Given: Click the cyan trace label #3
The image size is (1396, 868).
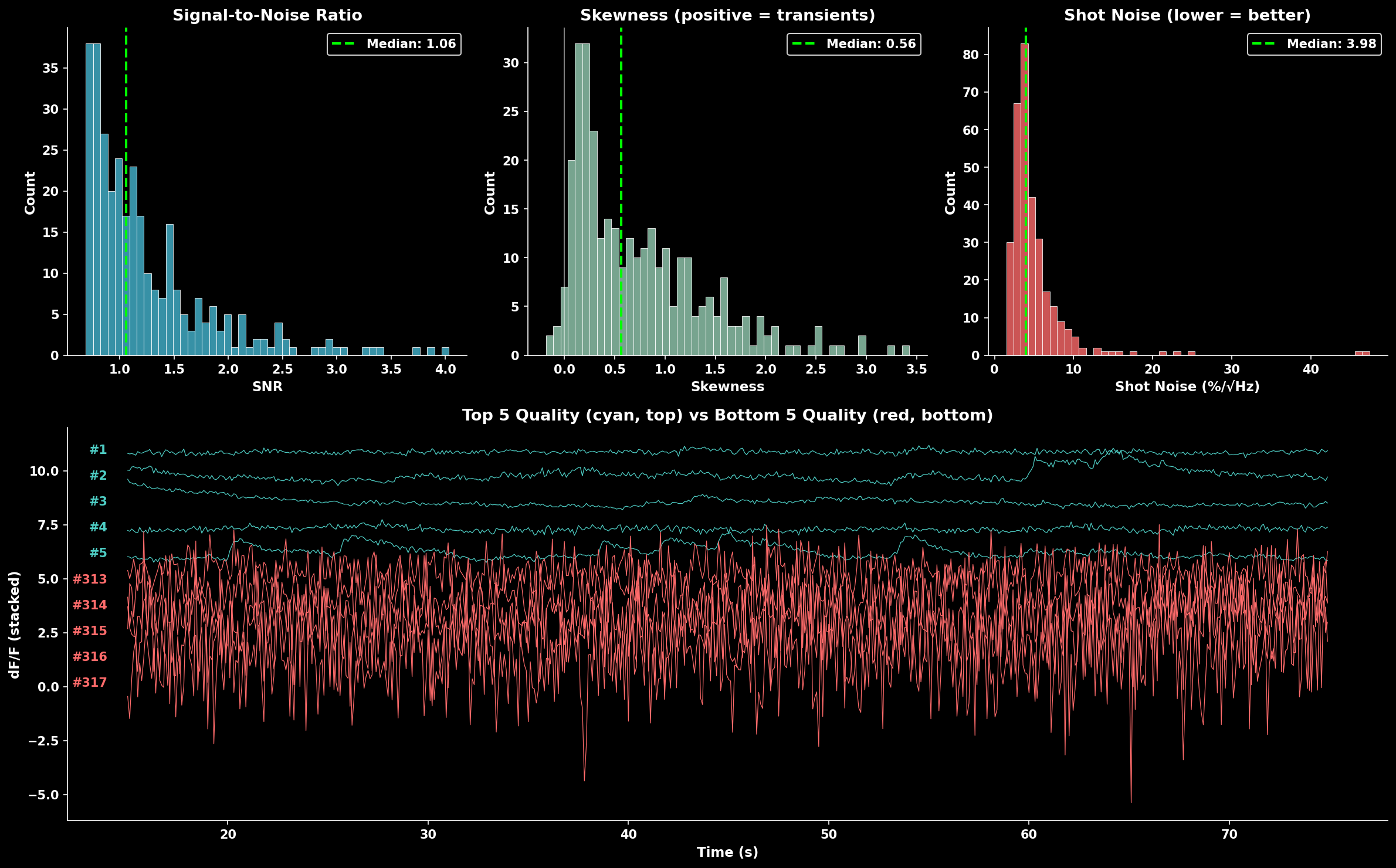Looking at the screenshot, I should tap(98, 501).
